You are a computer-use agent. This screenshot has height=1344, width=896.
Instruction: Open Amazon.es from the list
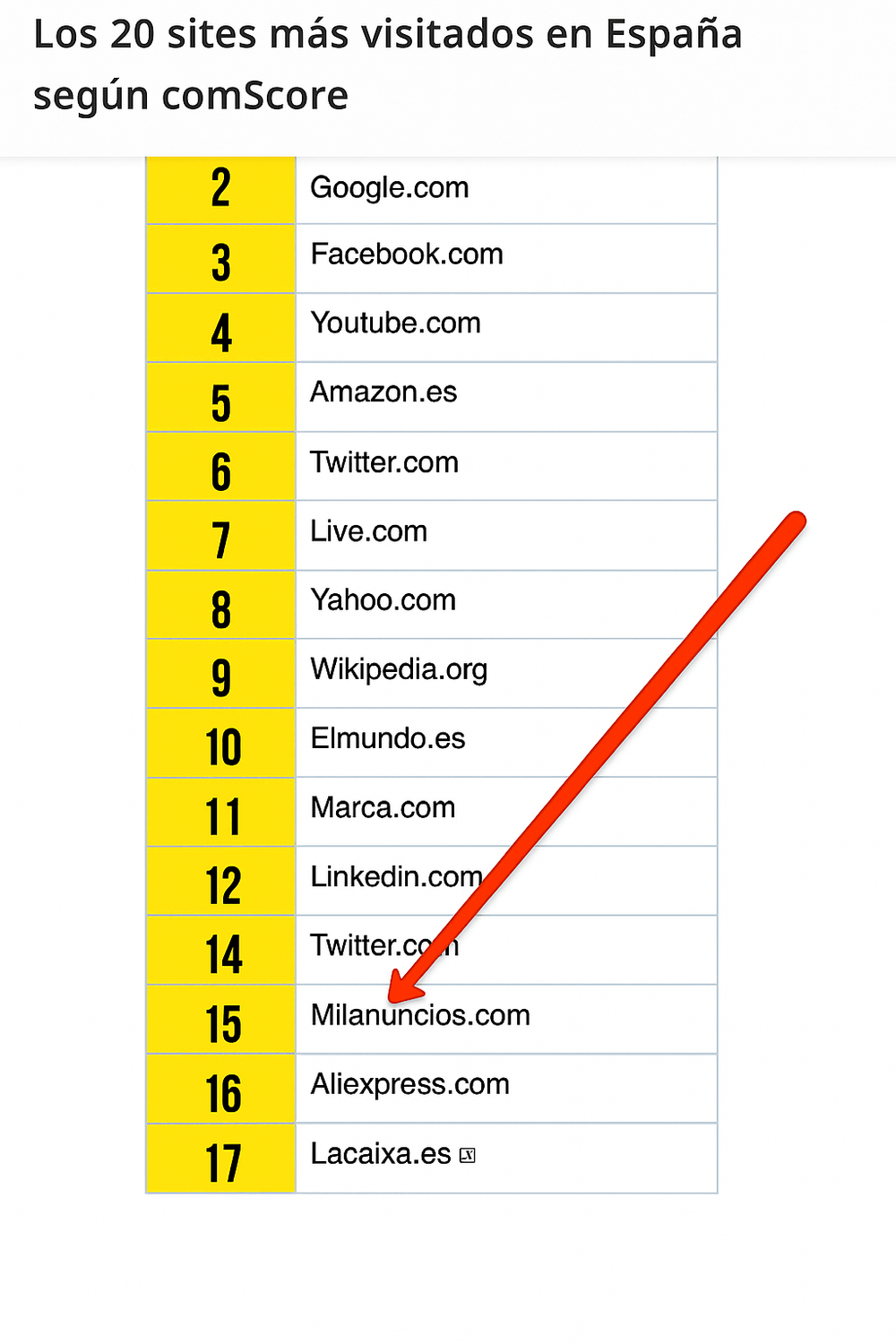(383, 392)
